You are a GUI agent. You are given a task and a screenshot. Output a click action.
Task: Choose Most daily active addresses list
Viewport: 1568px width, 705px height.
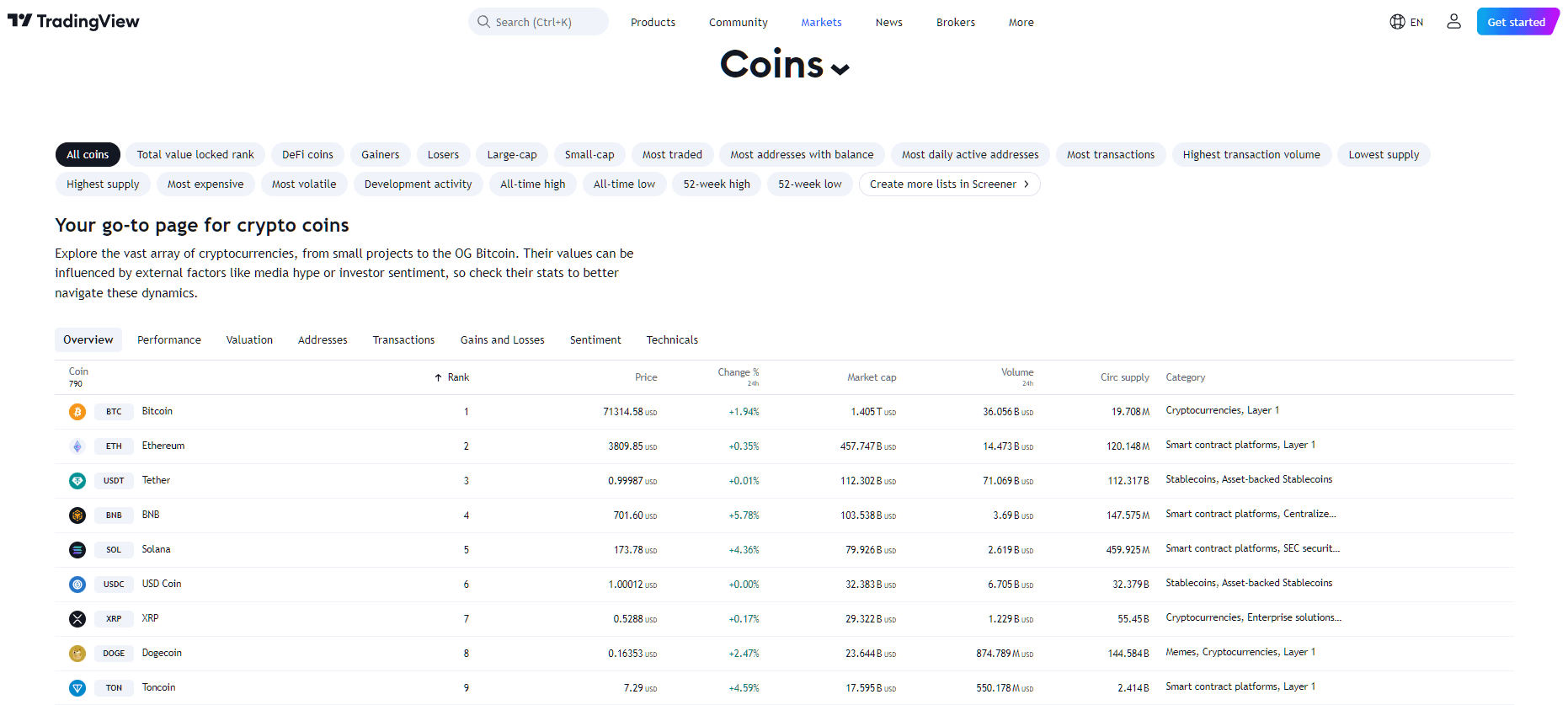[970, 155]
